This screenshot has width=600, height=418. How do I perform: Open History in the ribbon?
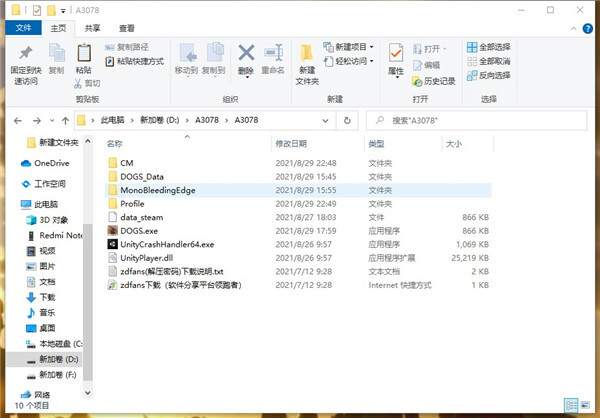[434, 81]
